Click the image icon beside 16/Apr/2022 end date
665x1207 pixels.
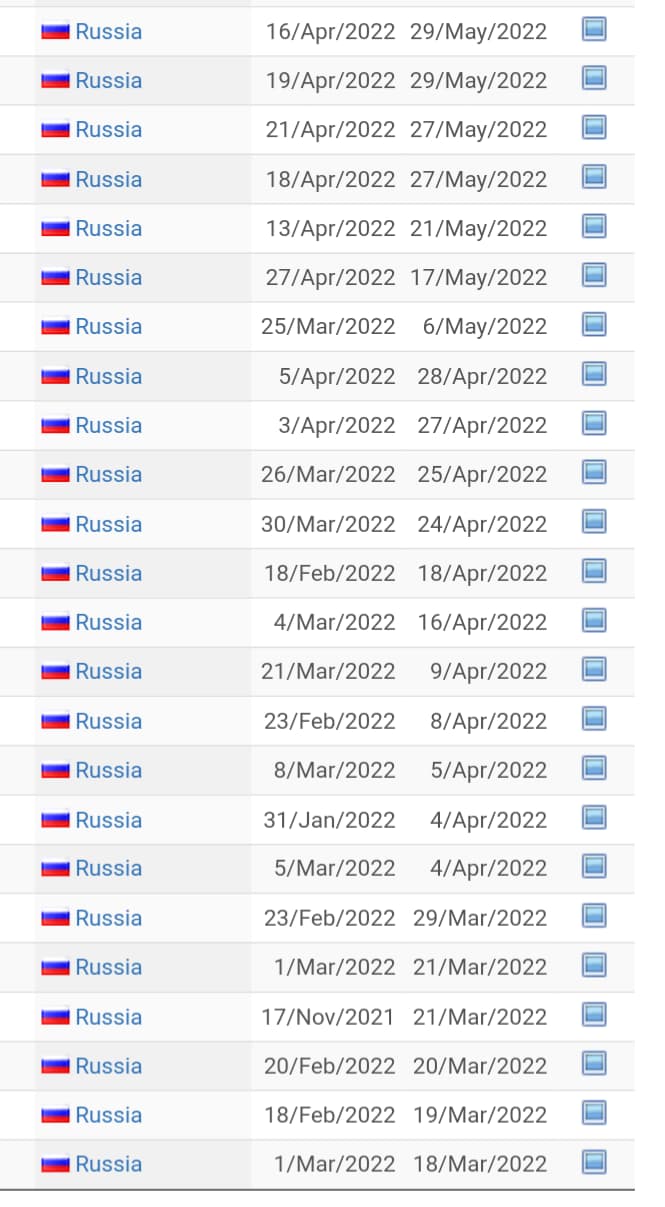[x=594, y=621]
